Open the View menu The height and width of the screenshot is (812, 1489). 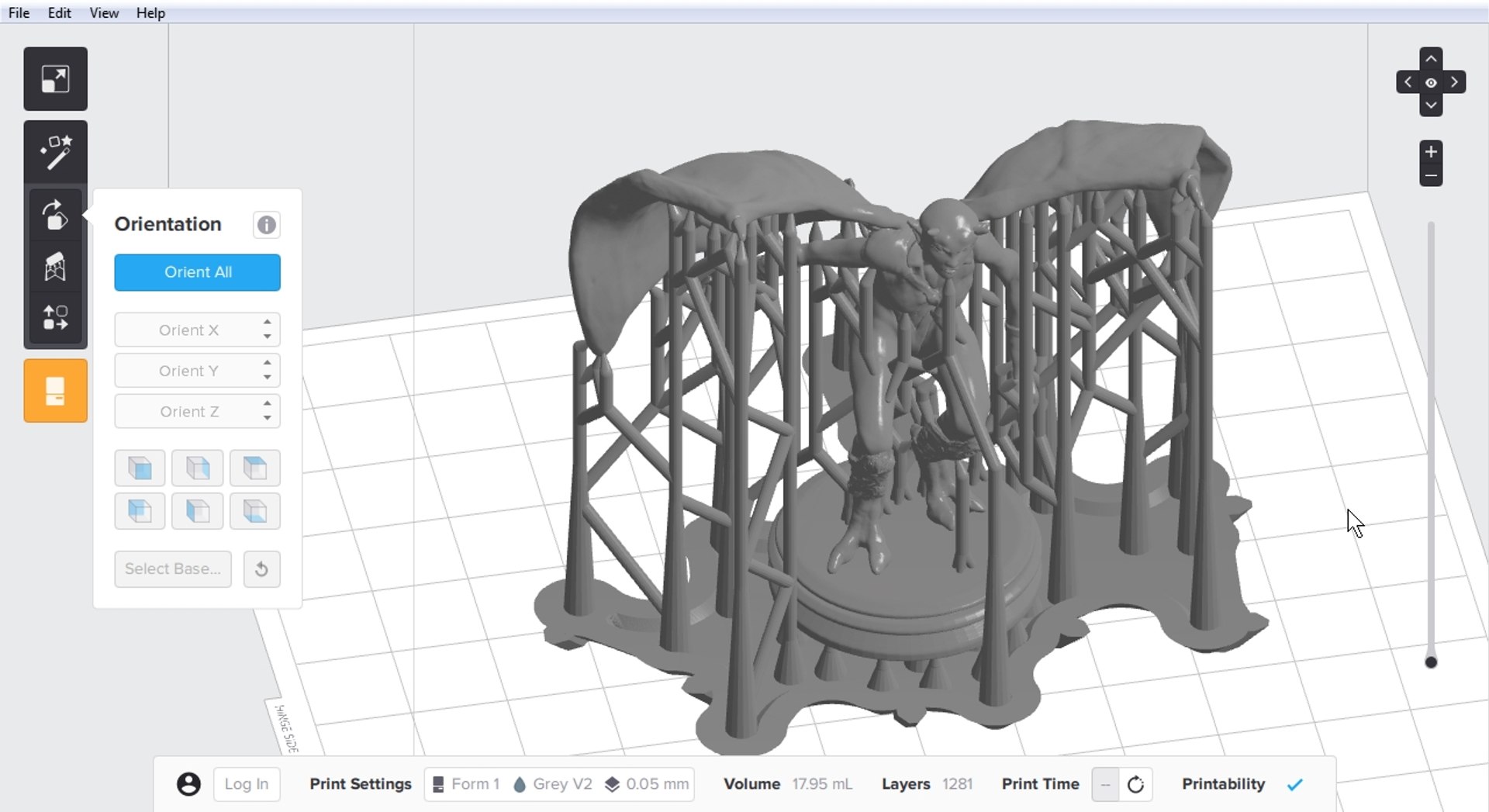point(104,12)
